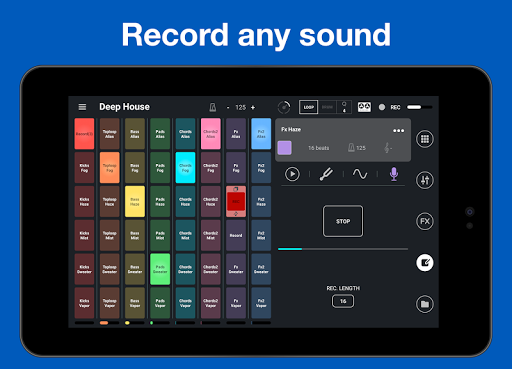Open the FX effects panel
Screen dimensions: 512x369
point(425,221)
